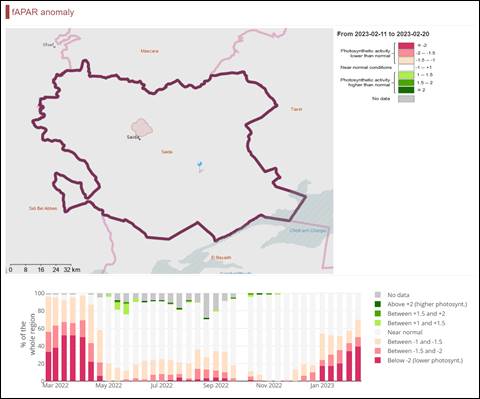This screenshot has height=399, width=480.
Task: Toggle Below -2 lower photosynt. legend entry
Action: (x=419, y=360)
